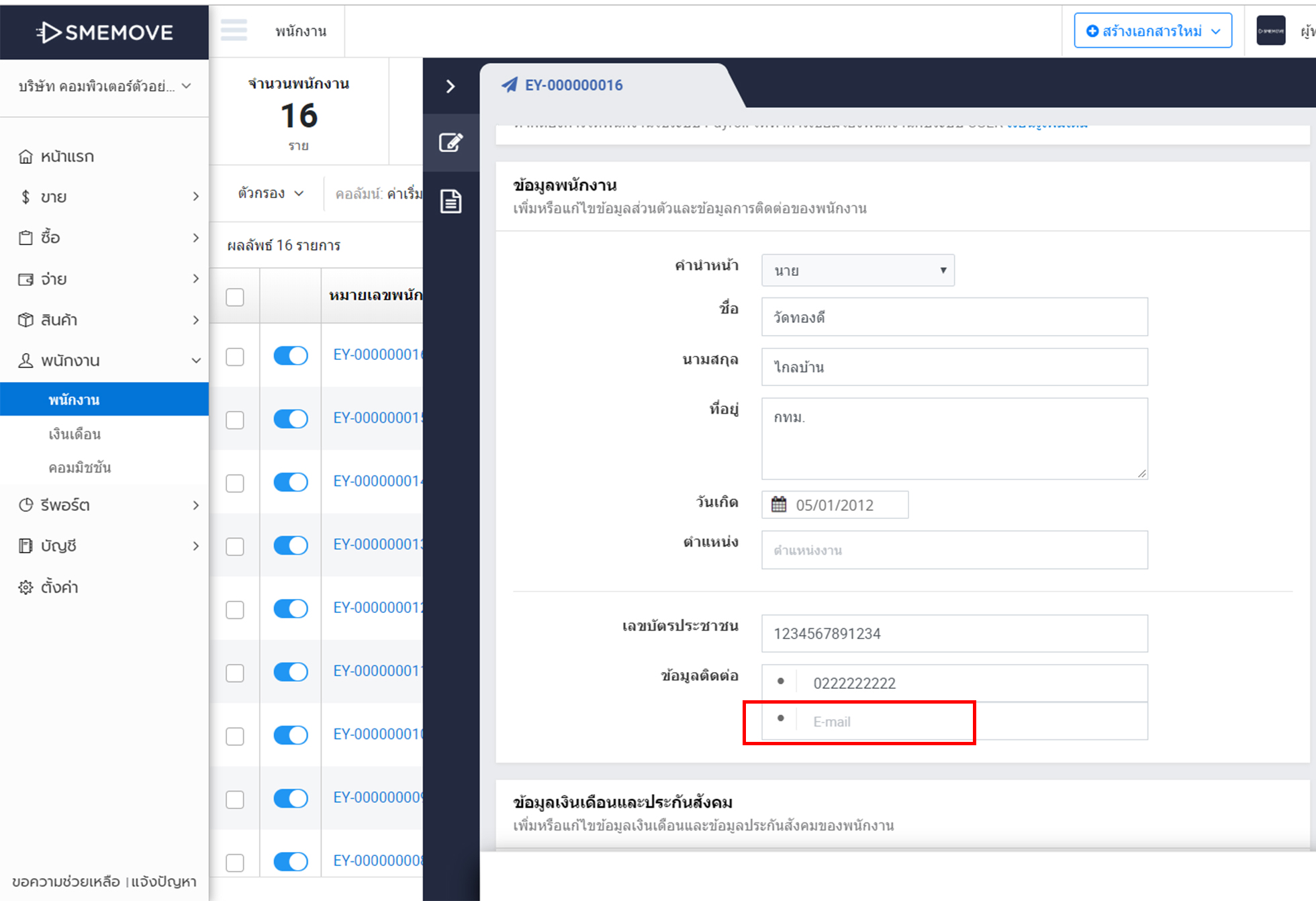This screenshot has height=901, width=1316.
Task: Open the document icon in panel sidebar
Action: click(451, 201)
